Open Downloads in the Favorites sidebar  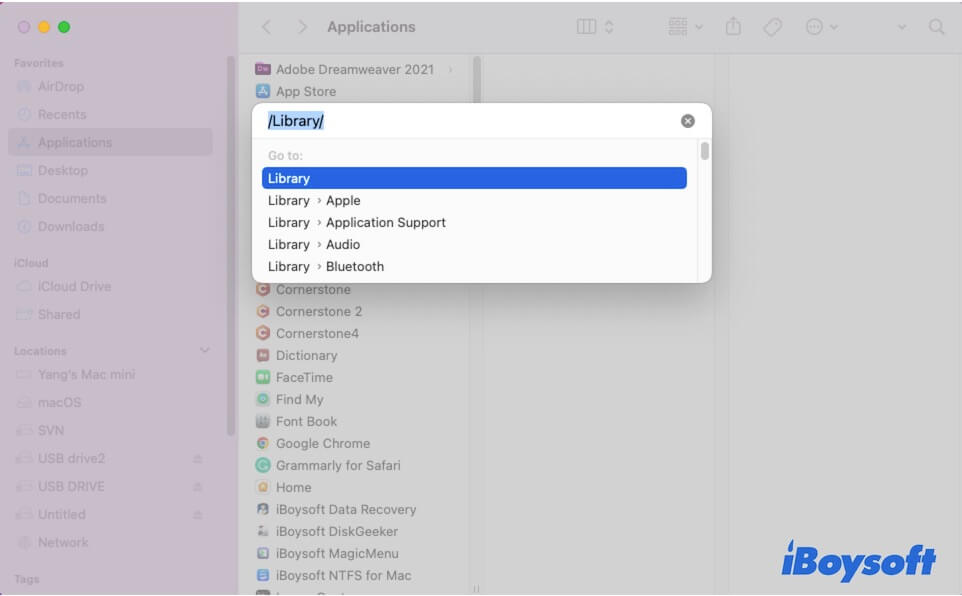pyautogui.click(x=71, y=226)
